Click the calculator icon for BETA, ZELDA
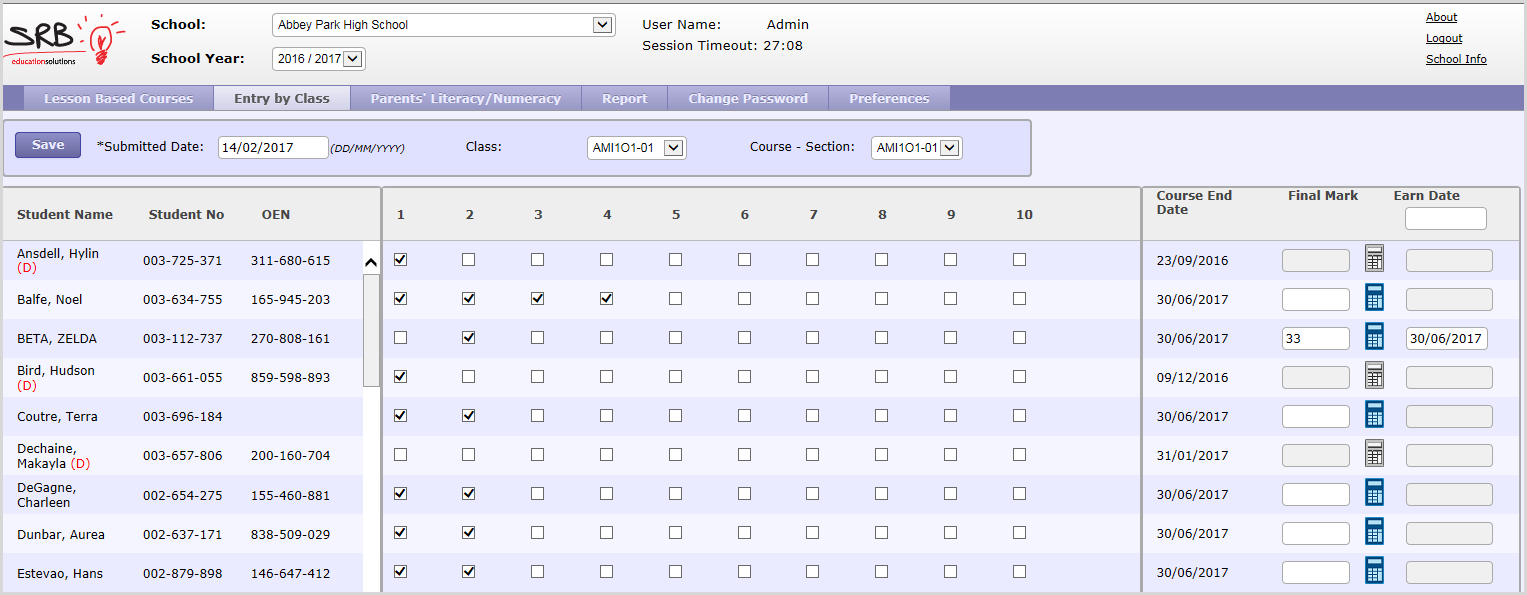Viewport: 1527px width, 595px height. click(1374, 337)
